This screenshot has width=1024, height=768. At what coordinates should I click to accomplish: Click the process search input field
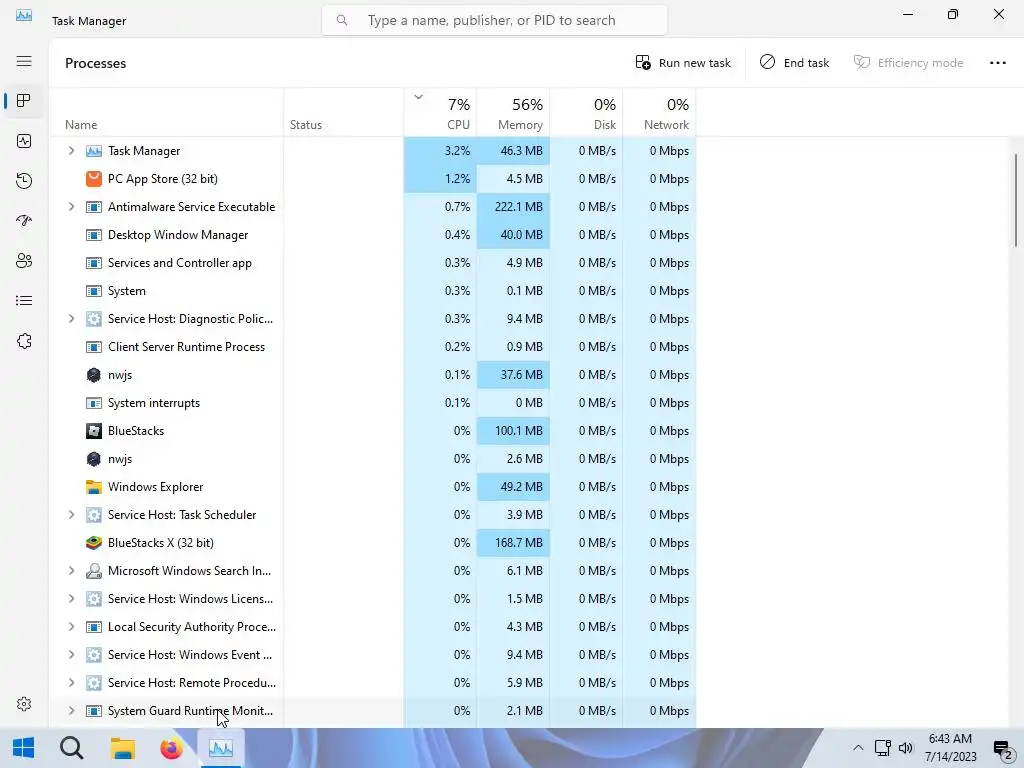tap(494, 20)
